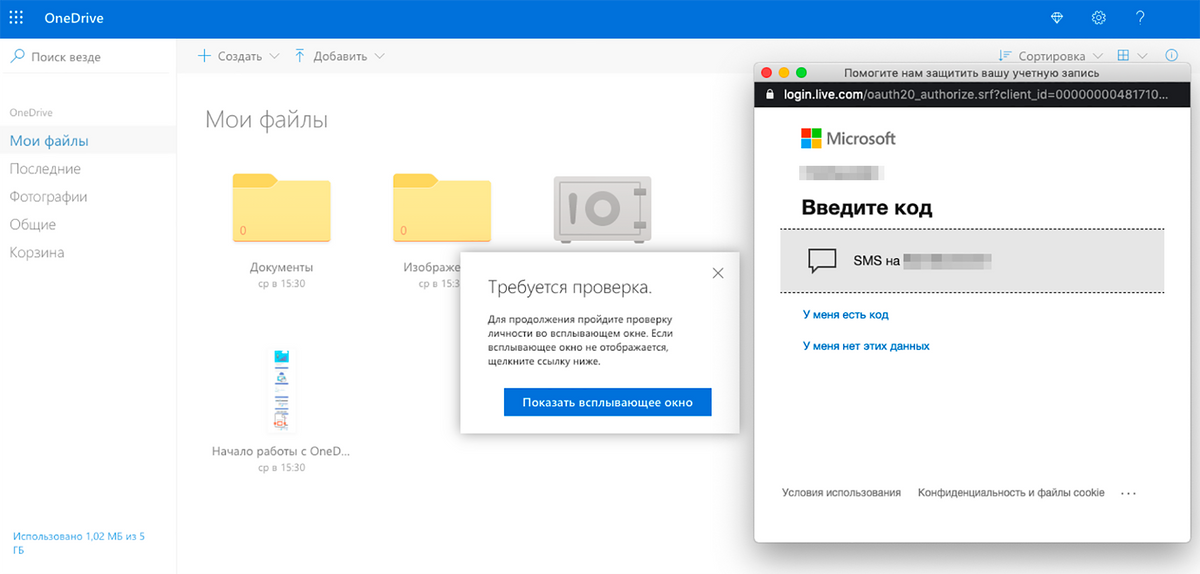The height and width of the screenshot is (574, 1200).
Task: Open the app launcher waffle icon
Action: click(x=16, y=18)
